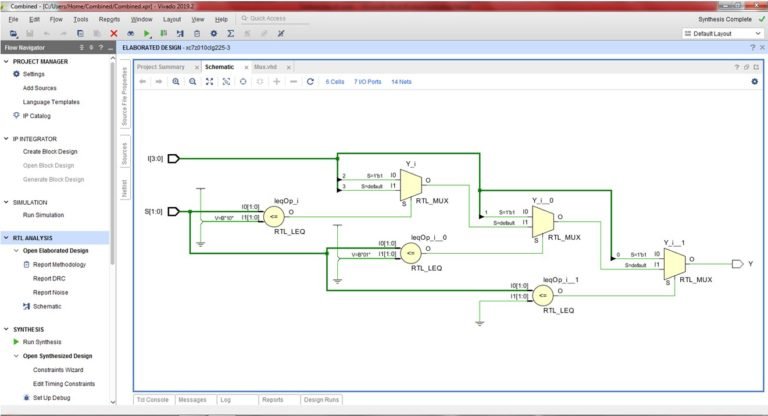Screen dimensions: 768x416
Task: Collapse the SIMULATION section
Action: [x=6, y=202]
